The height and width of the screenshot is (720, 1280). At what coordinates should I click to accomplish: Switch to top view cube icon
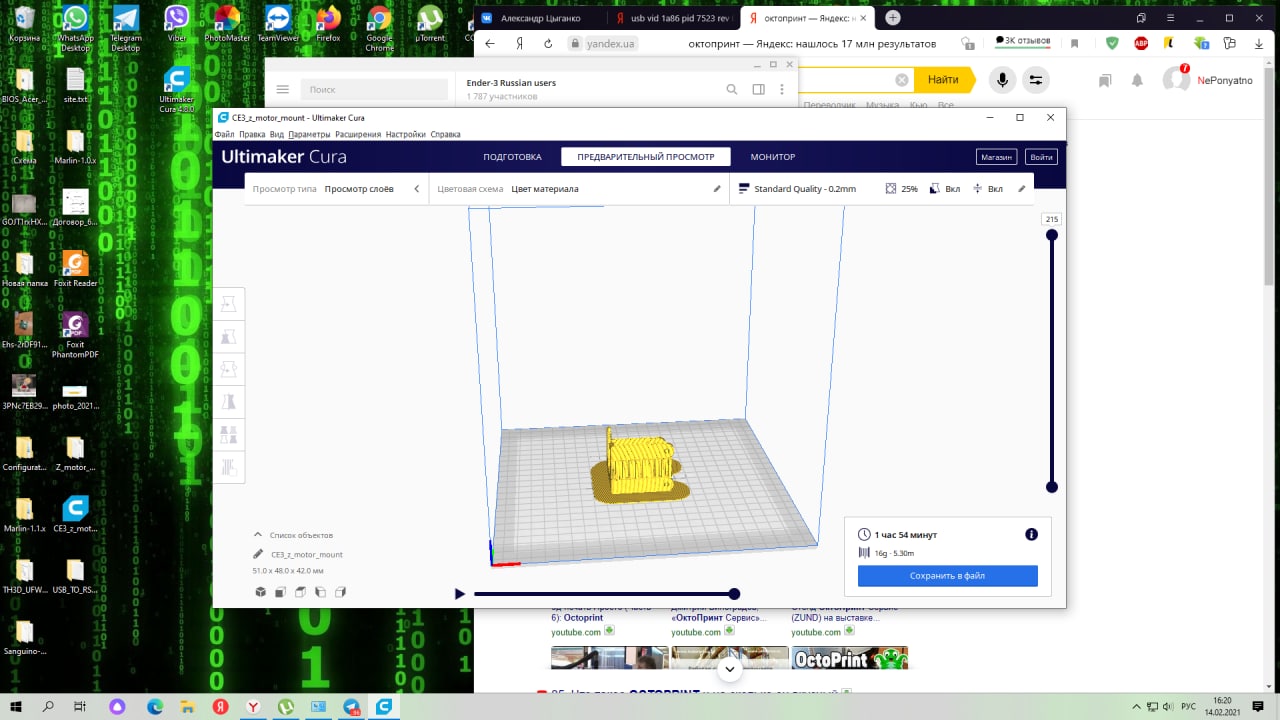tap(300, 592)
